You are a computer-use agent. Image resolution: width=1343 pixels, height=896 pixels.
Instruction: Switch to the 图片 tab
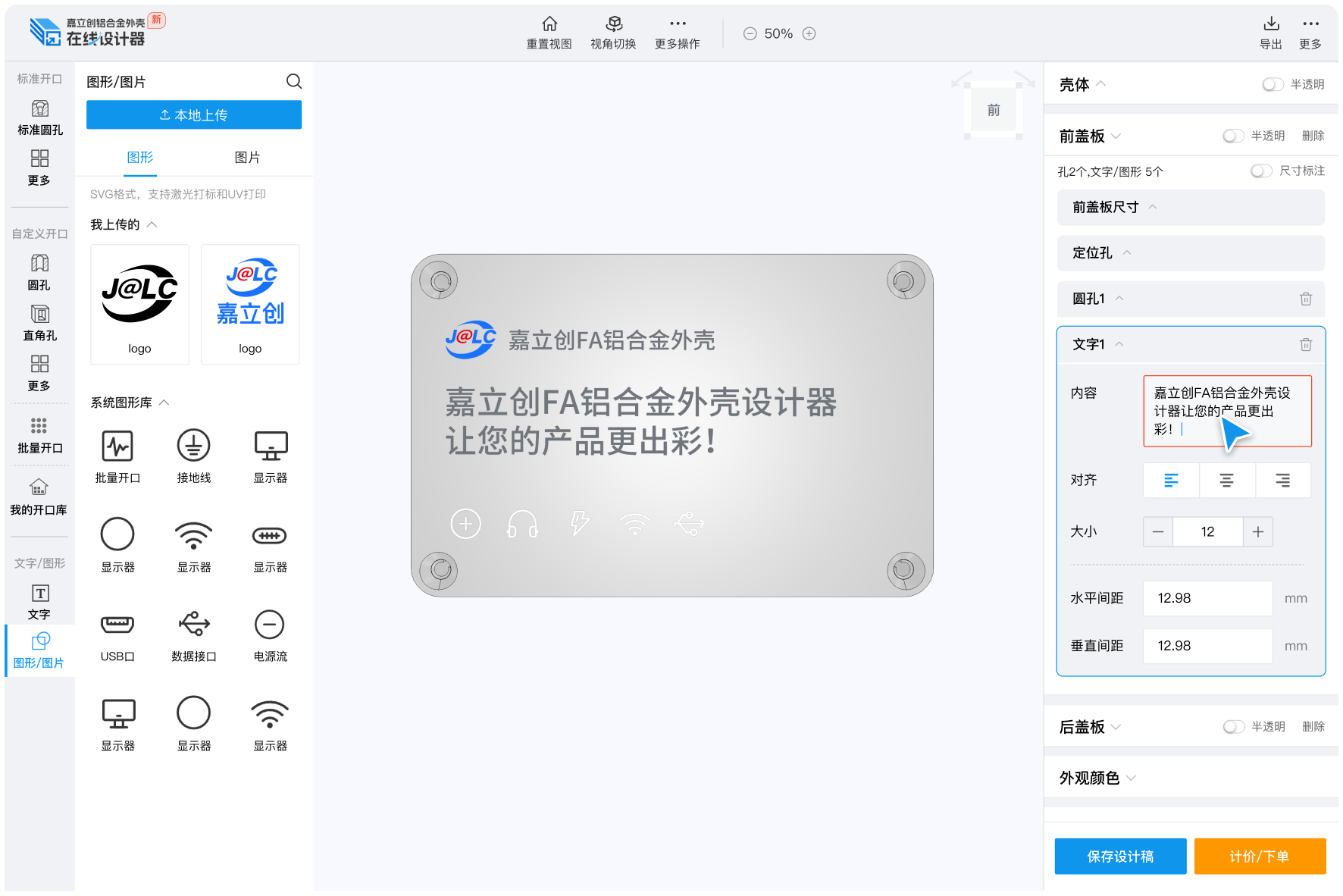point(247,157)
